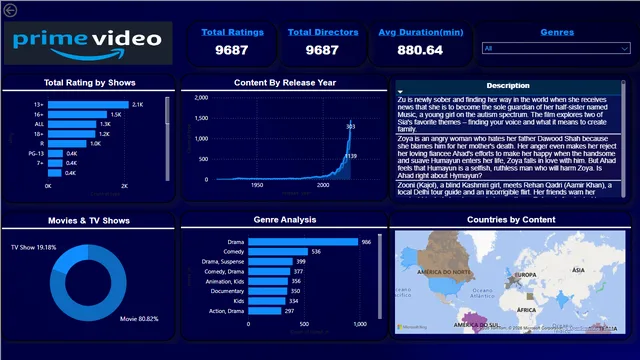Click the ÁSIA map label
Screen dimensions: 640x360
tap(578, 270)
